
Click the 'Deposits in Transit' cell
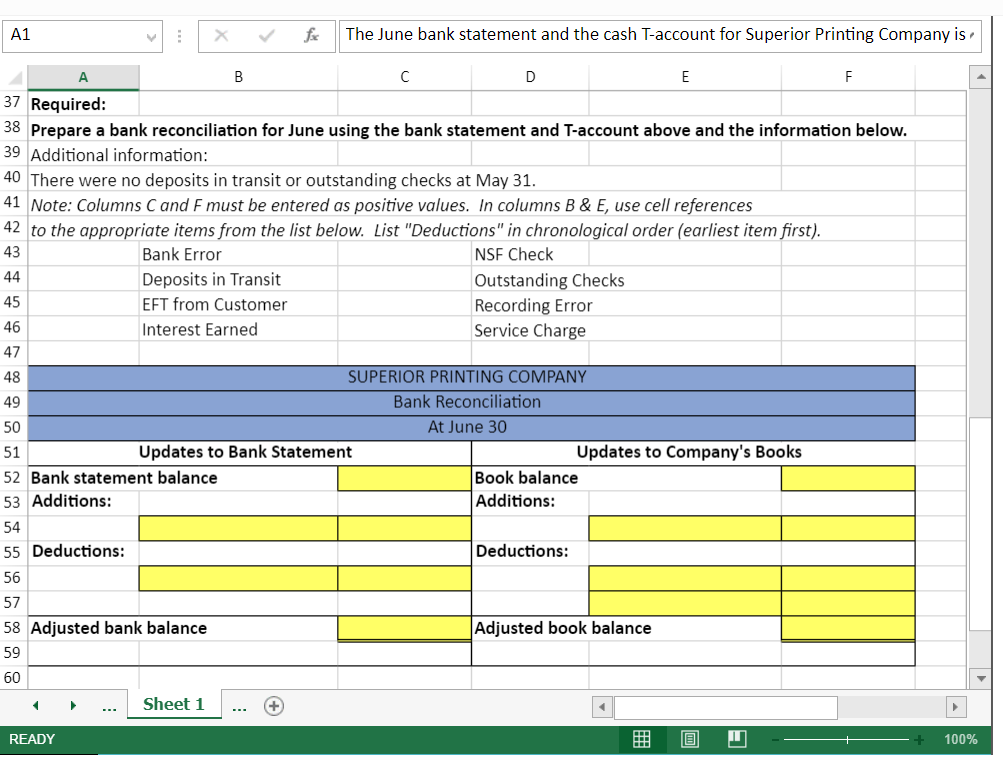click(238, 279)
